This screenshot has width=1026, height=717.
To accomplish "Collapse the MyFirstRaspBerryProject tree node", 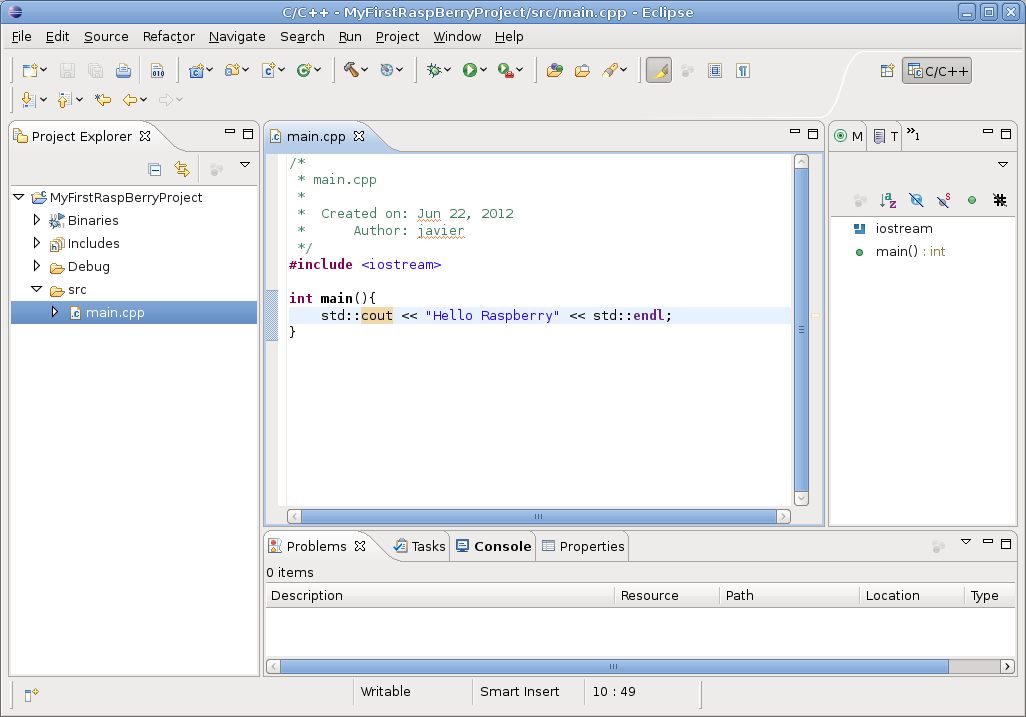I will pos(18,197).
